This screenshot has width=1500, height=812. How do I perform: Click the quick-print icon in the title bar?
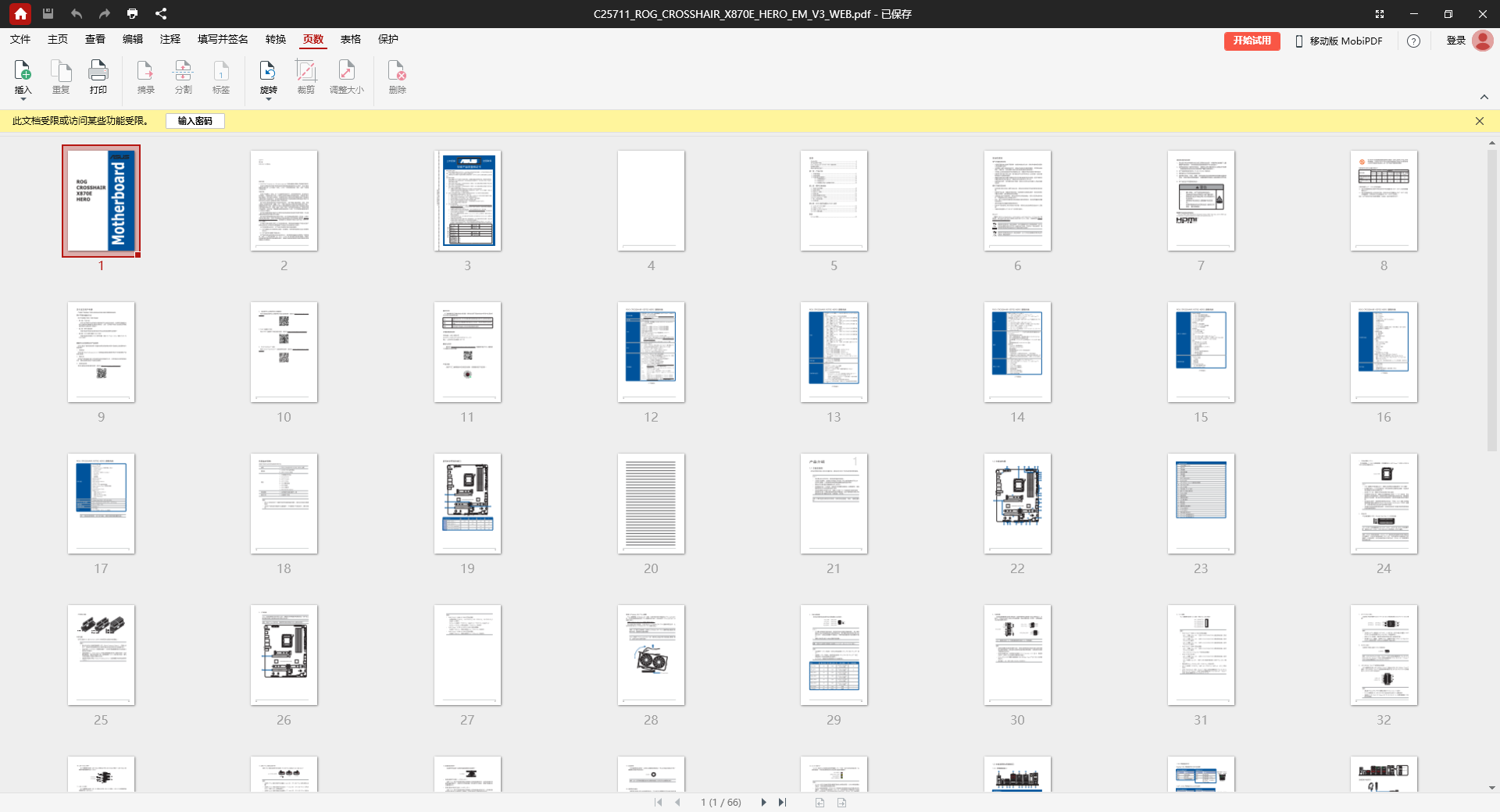click(x=132, y=14)
